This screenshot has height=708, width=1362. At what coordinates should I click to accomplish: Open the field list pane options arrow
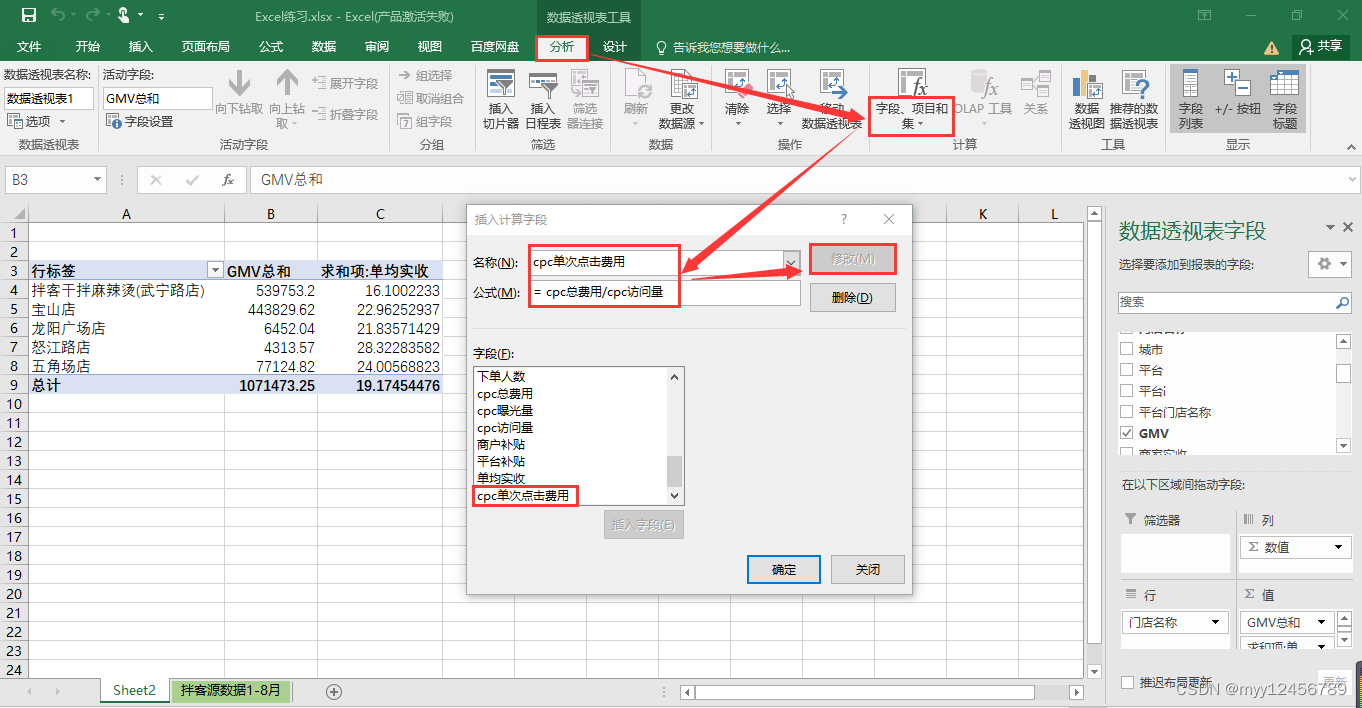1330,228
